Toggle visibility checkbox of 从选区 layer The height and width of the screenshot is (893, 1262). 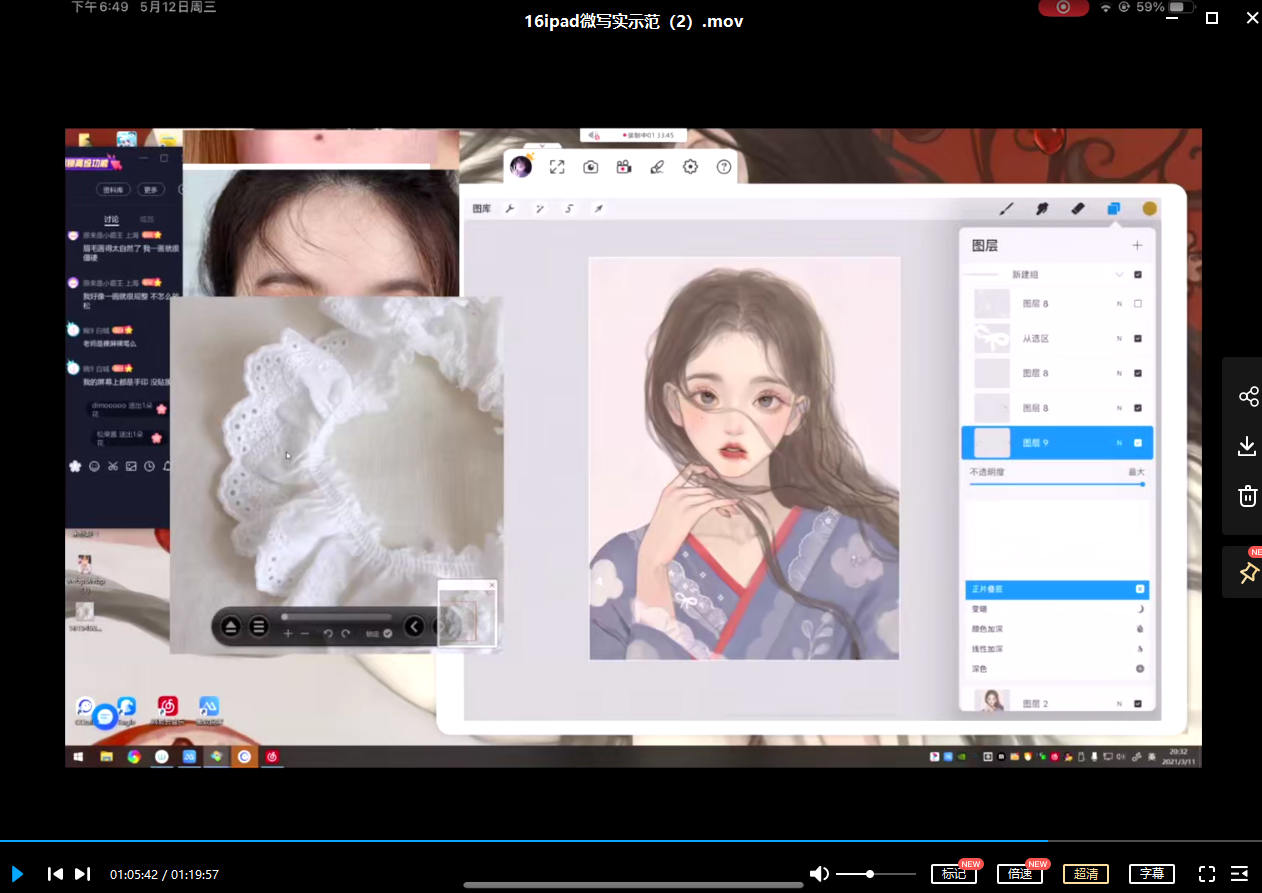[1138, 339]
